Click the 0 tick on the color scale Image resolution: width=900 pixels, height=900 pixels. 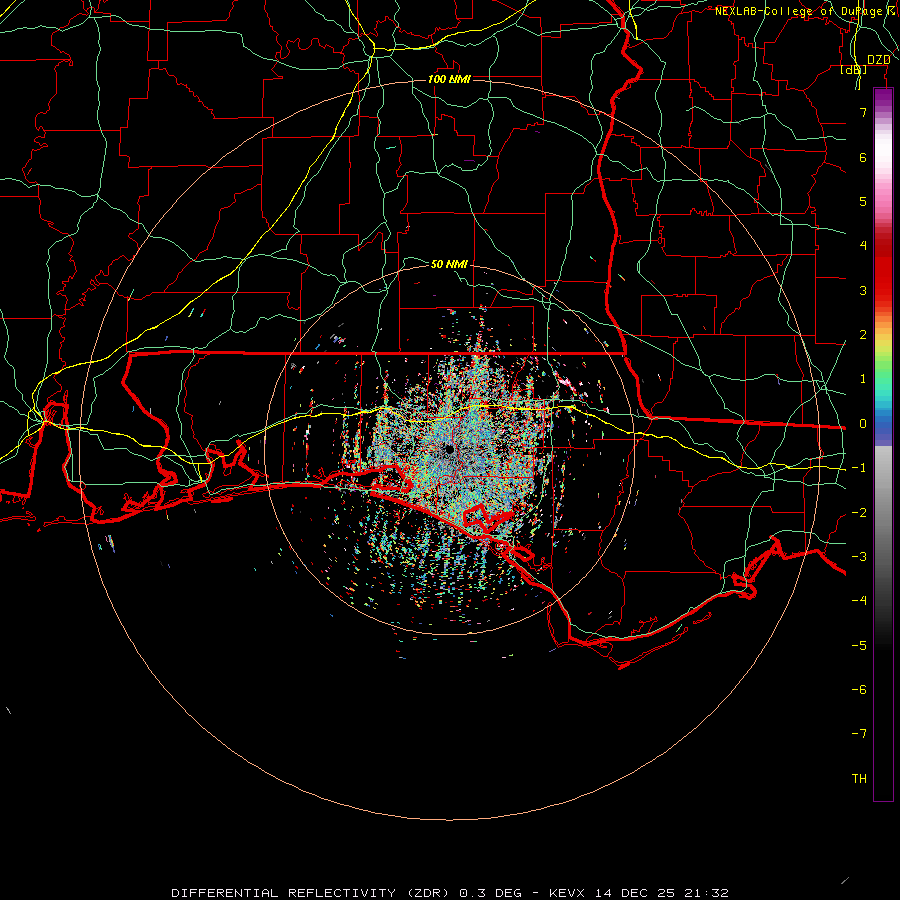[863, 424]
